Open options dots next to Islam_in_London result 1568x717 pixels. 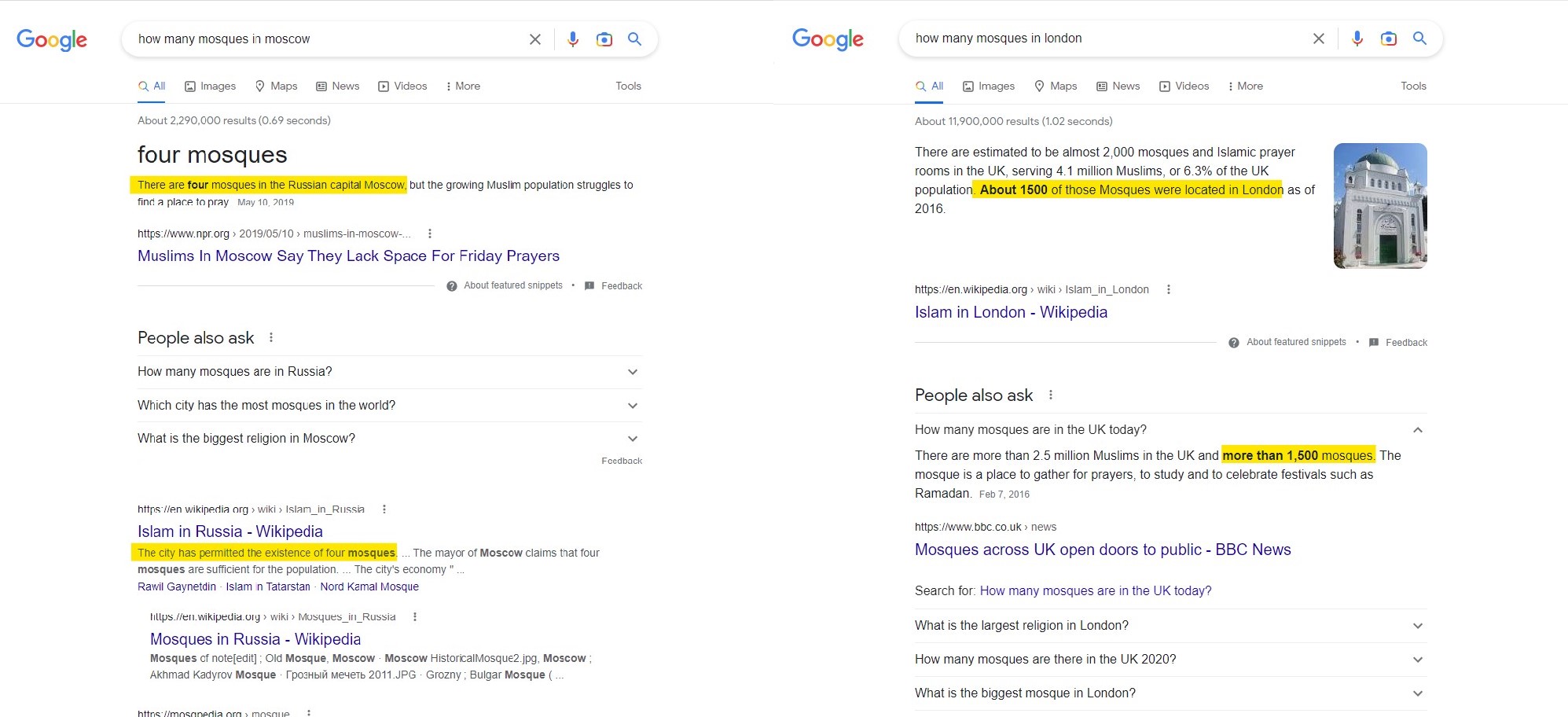click(x=1169, y=289)
